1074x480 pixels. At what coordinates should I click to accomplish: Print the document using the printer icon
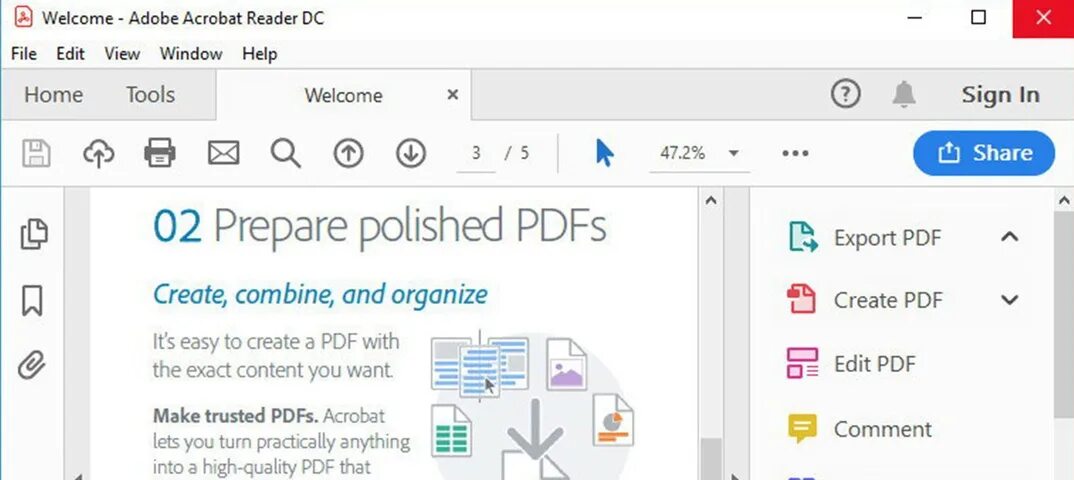coord(160,153)
